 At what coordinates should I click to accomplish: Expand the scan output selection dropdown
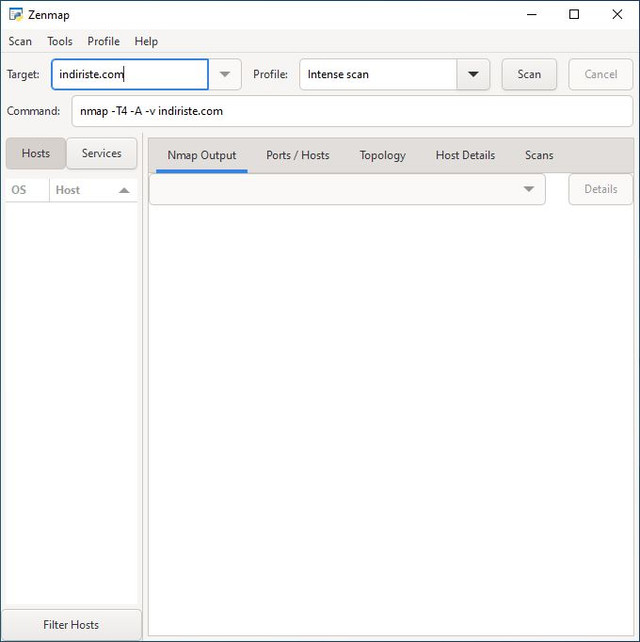click(347, 189)
